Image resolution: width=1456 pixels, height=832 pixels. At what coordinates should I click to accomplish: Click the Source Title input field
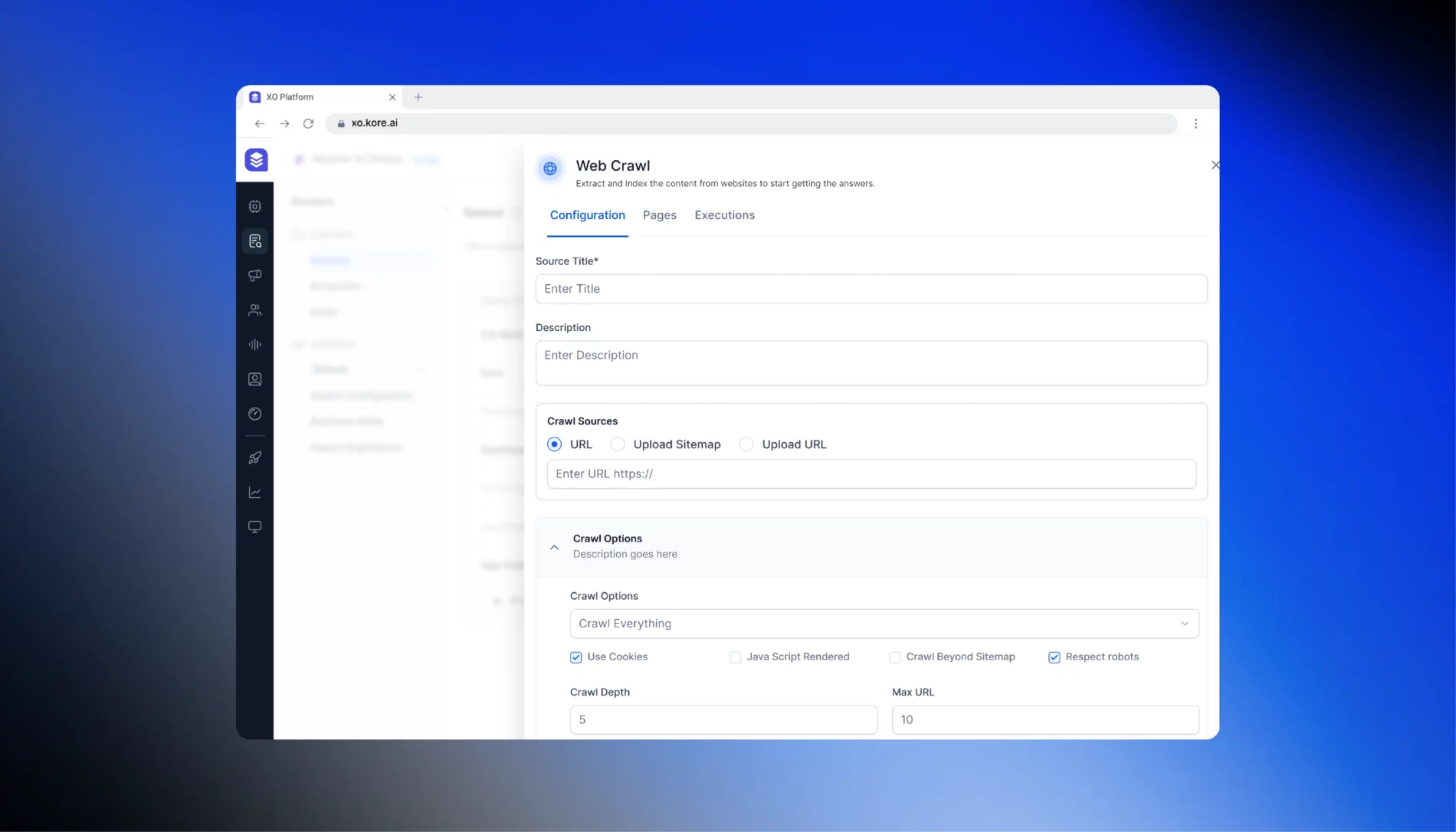coord(871,289)
